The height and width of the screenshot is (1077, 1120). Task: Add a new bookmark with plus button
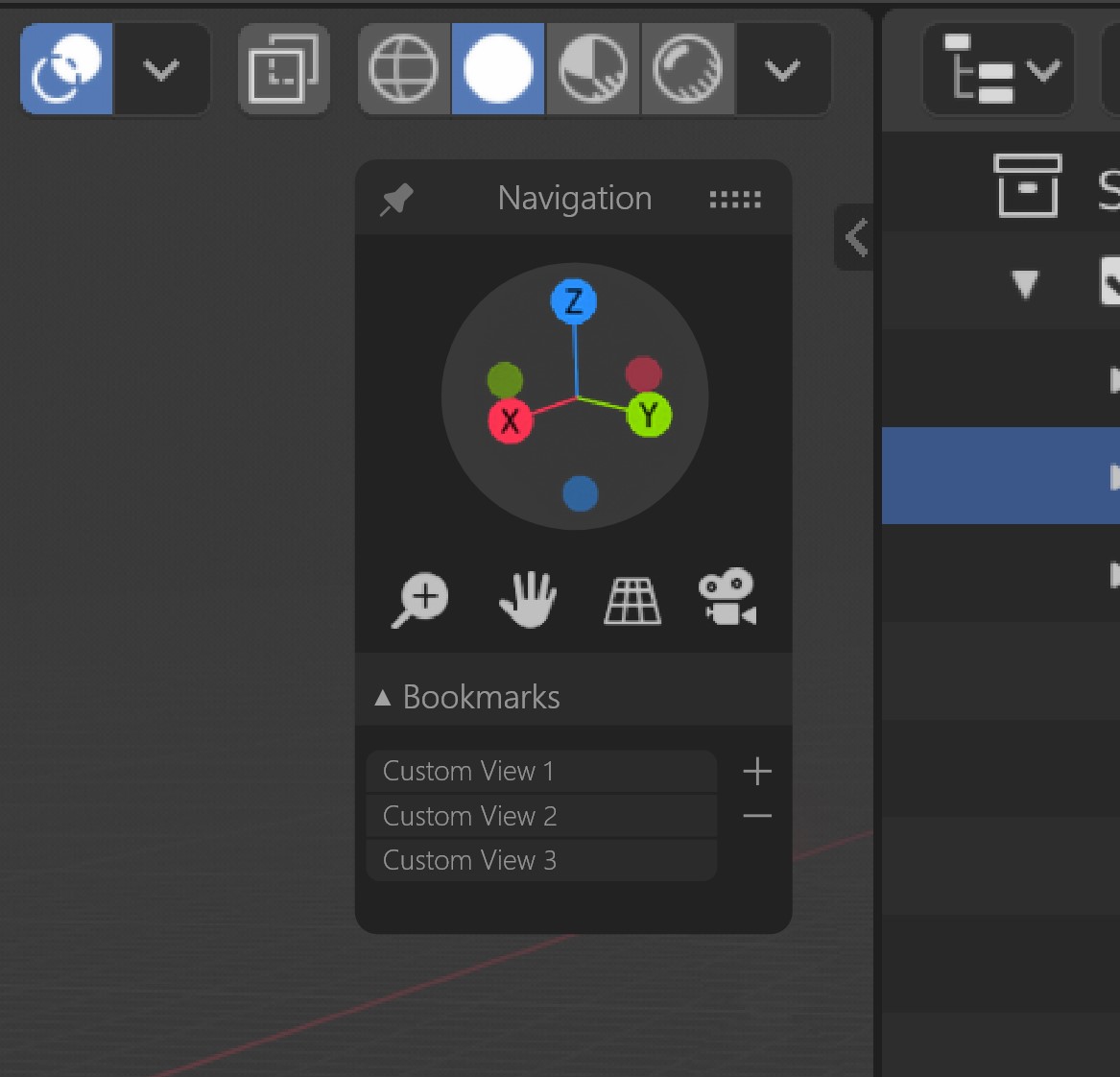click(x=757, y=772)
